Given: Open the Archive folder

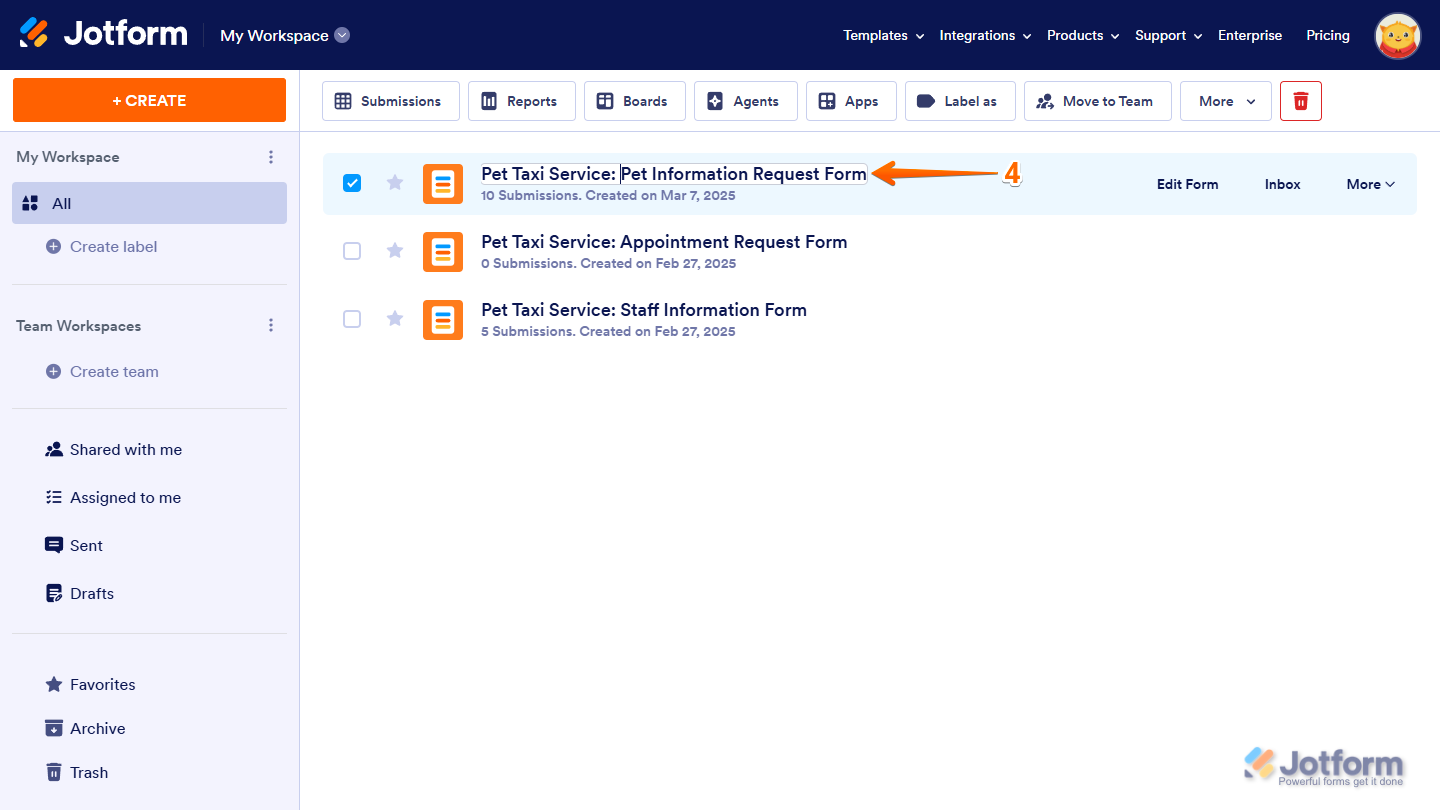Looking at the screenshot, I should (85, 729).
